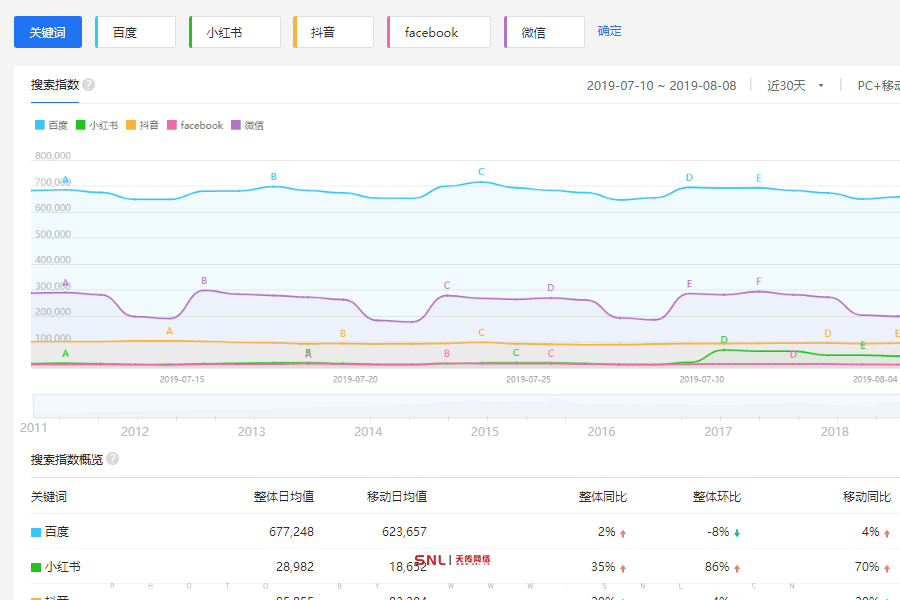Select the 搜索指数 tab
900x600 pixels.
pyautogui.click(x=55, y=85)
